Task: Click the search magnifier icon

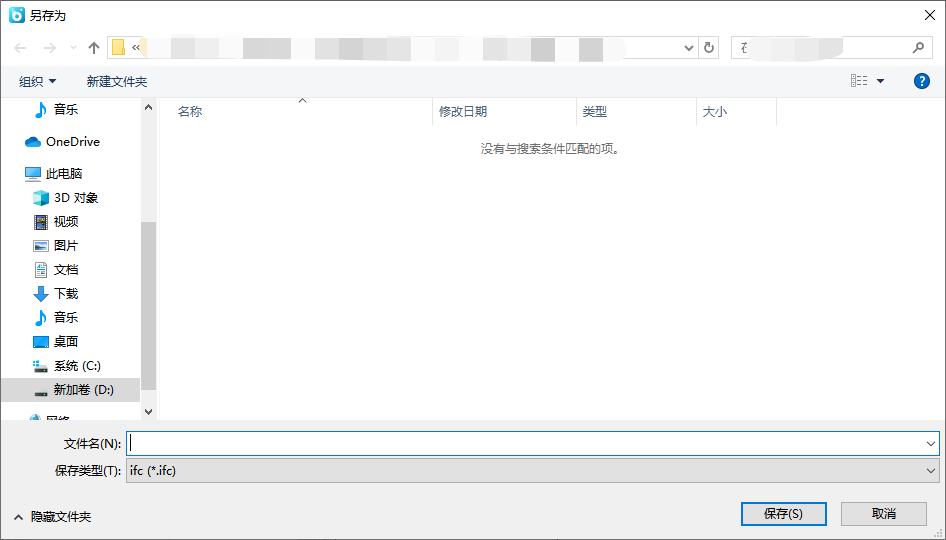Action: point(918,47)
